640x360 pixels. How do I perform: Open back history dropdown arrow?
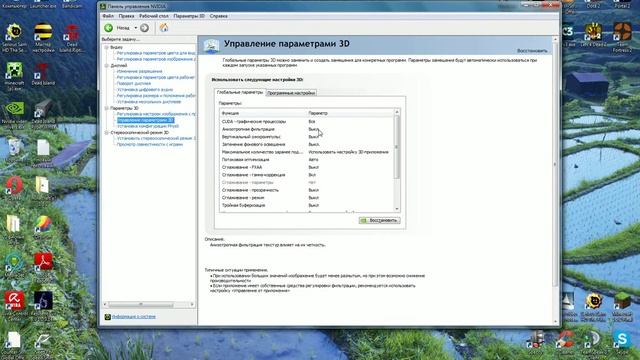tap(136, 28)
